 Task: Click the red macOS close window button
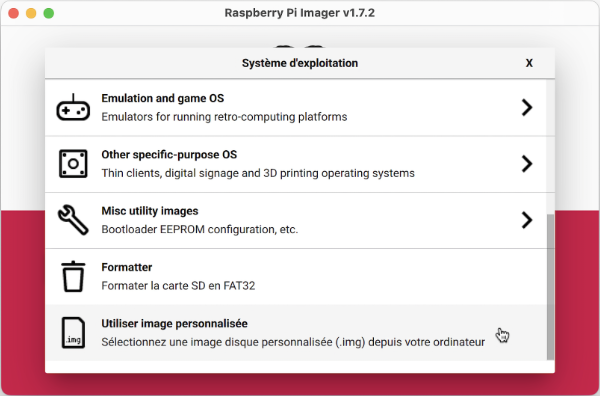tap(14, 13)
